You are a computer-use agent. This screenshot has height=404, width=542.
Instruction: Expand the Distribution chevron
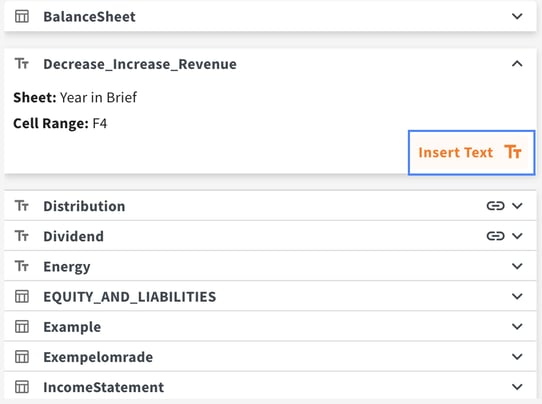517,206
